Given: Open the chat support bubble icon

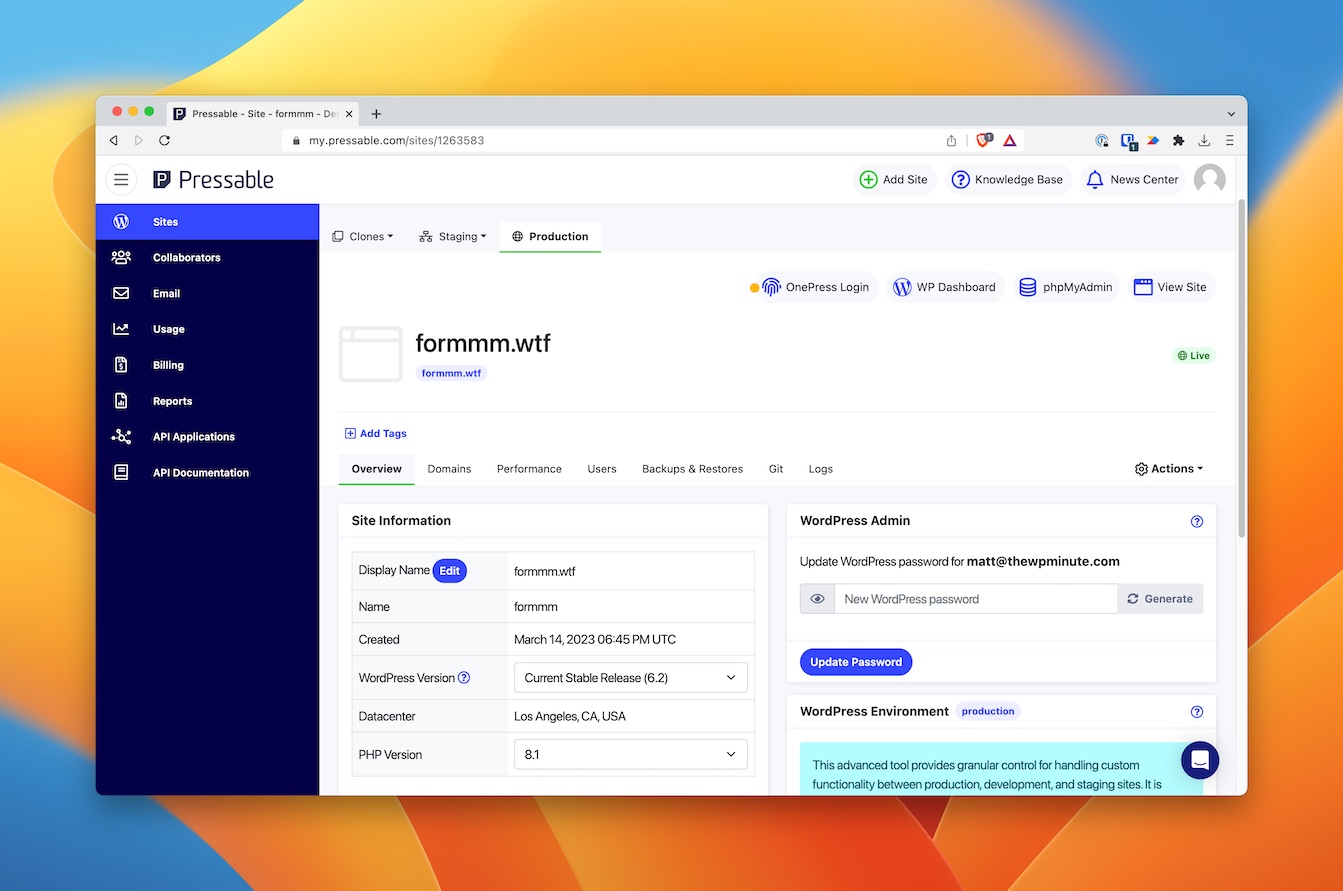Looking at the screenshot, I should point(1200,760).
